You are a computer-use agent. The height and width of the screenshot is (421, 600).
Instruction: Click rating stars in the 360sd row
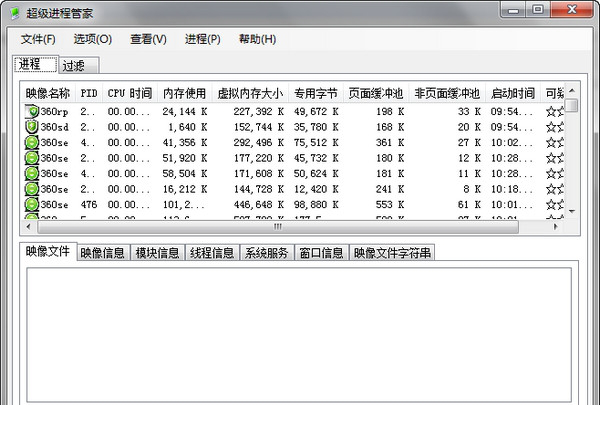(555, 127)
